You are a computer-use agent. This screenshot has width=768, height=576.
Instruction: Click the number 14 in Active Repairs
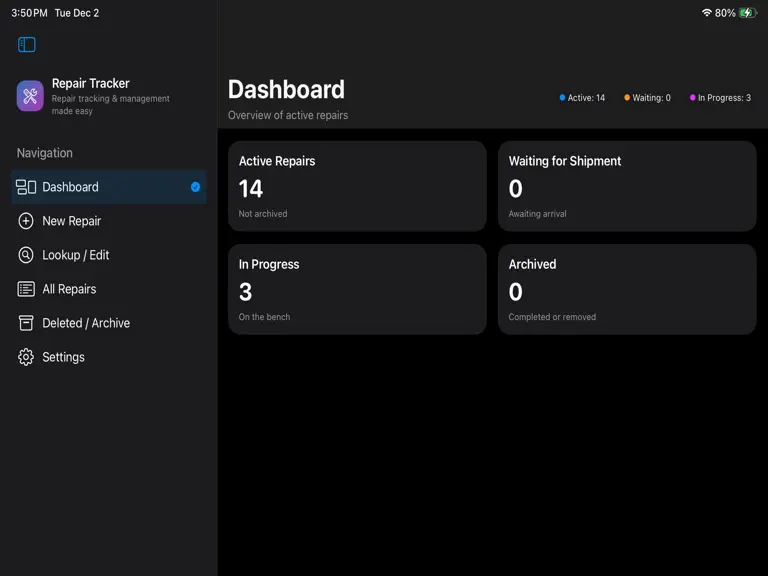tap(251, 189)
